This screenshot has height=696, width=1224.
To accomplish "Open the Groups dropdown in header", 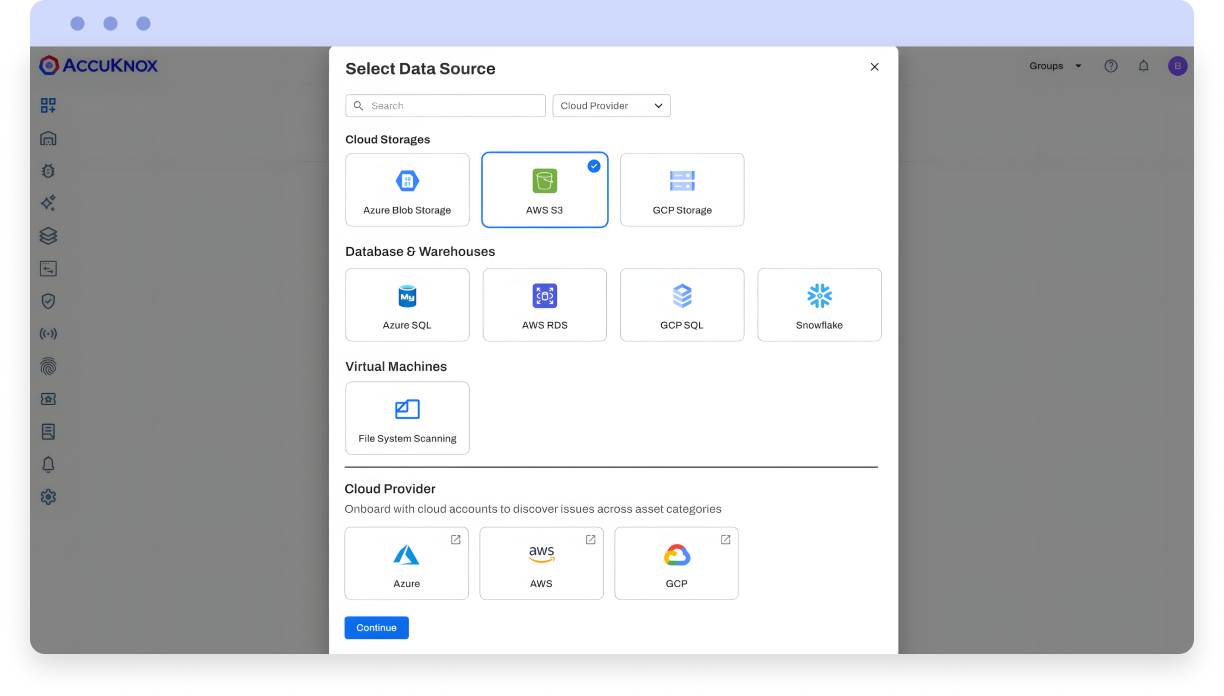I will click(x=1056, y=66).
